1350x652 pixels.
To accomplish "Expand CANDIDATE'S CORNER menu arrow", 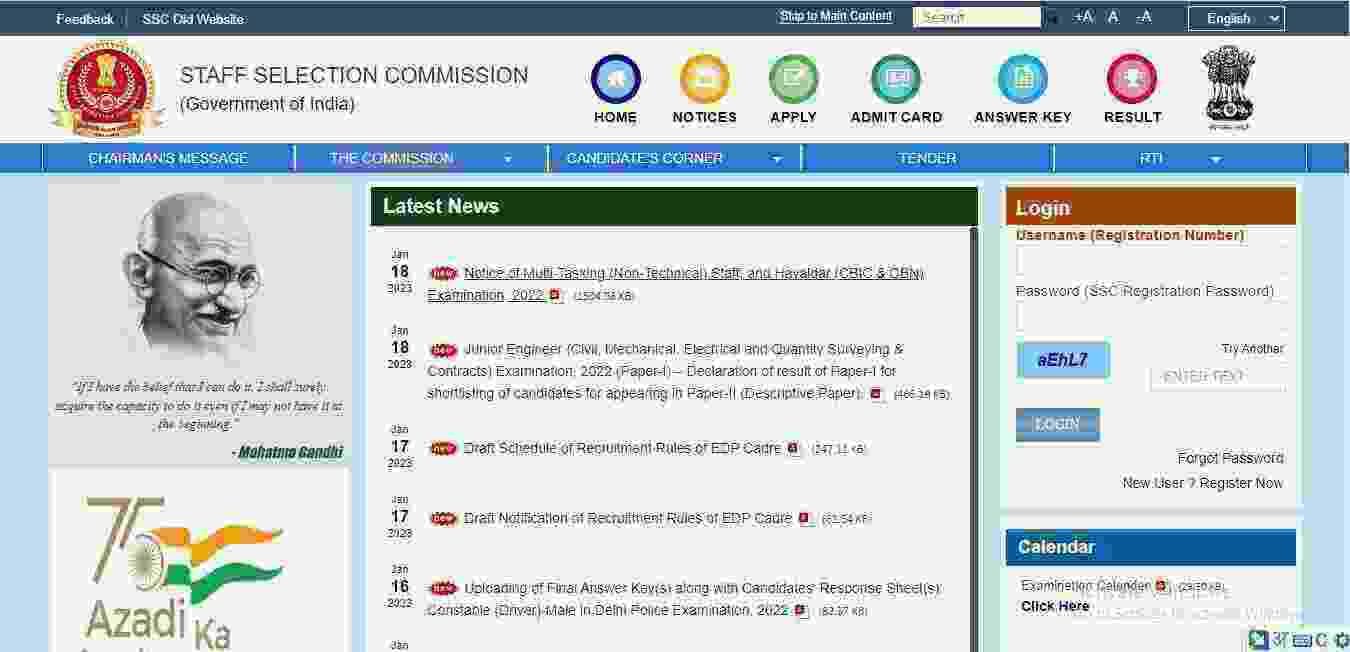I will coord(777,159).
